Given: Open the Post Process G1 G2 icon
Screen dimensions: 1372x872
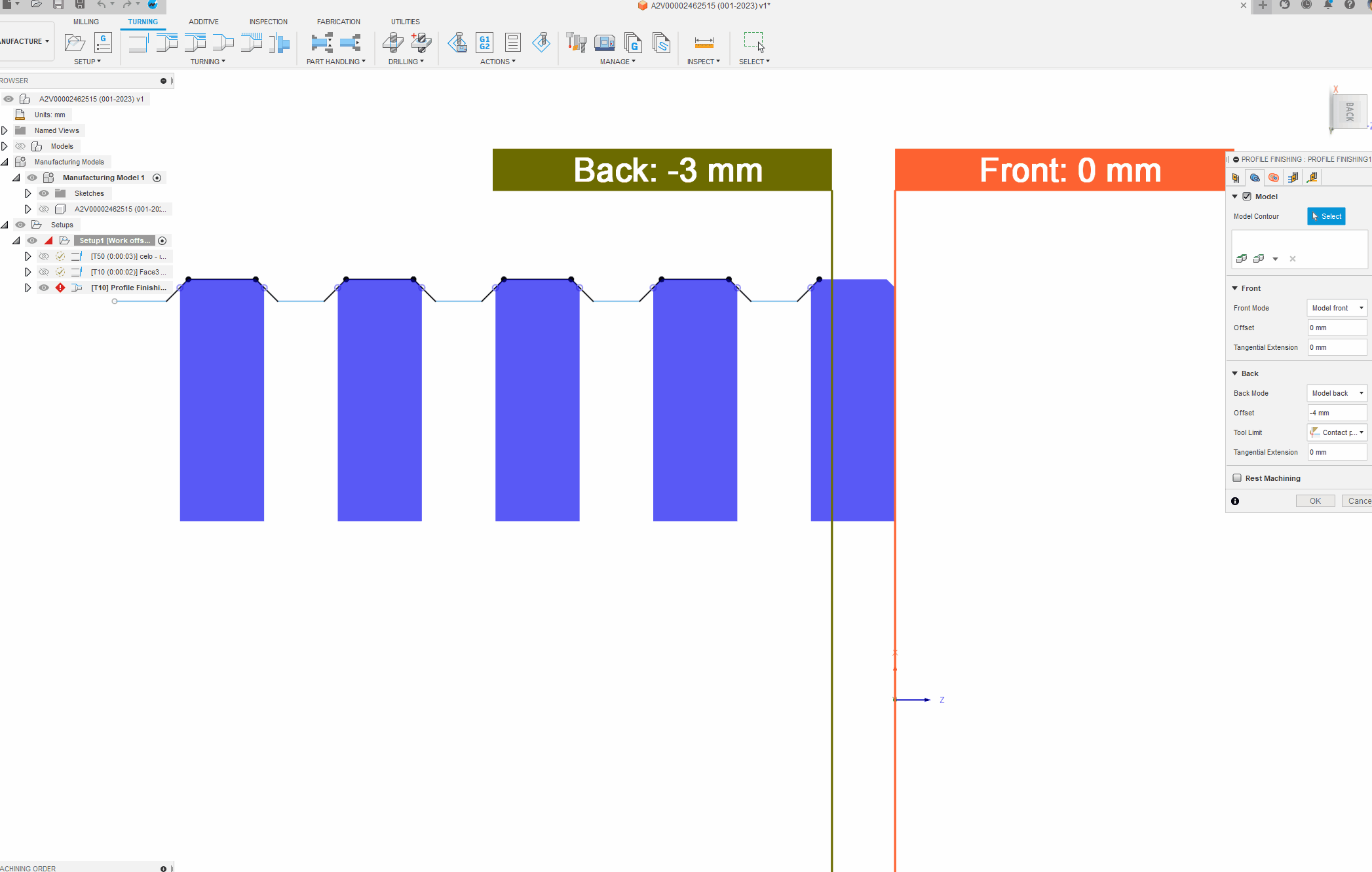Looking at the screenshot, I should click(x=484, y=43).
